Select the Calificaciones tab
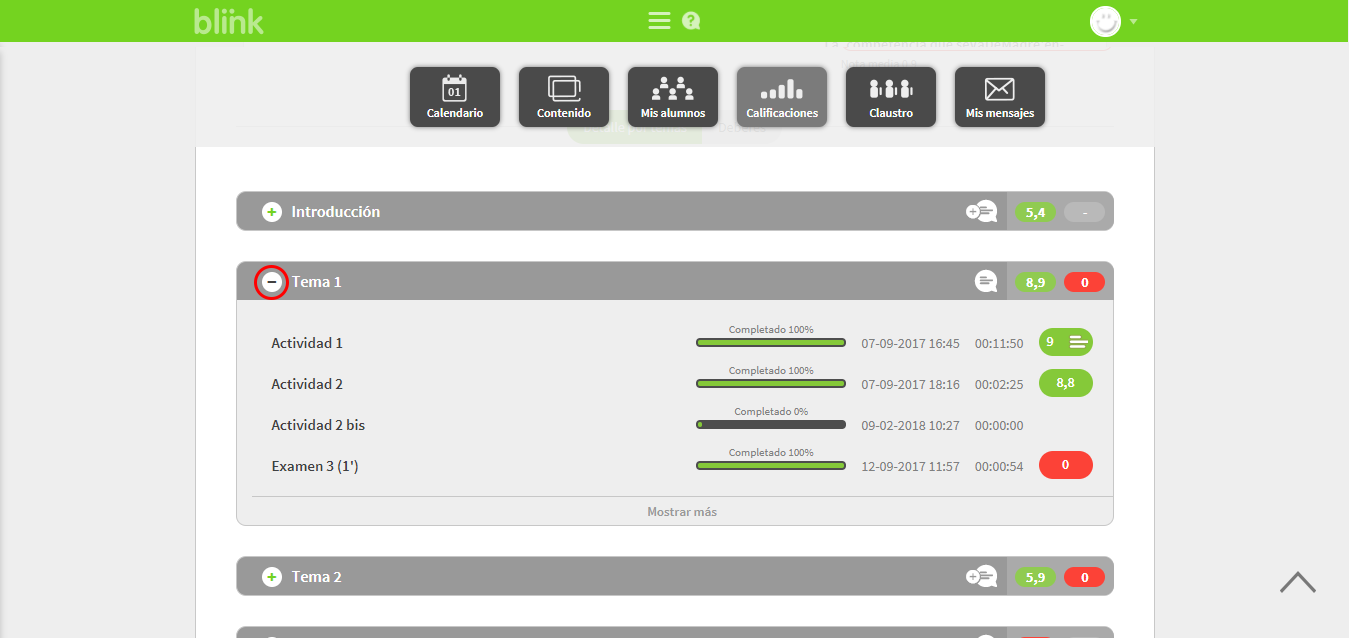This screenshot has width=1349, height=638. [x=781, y=97]
